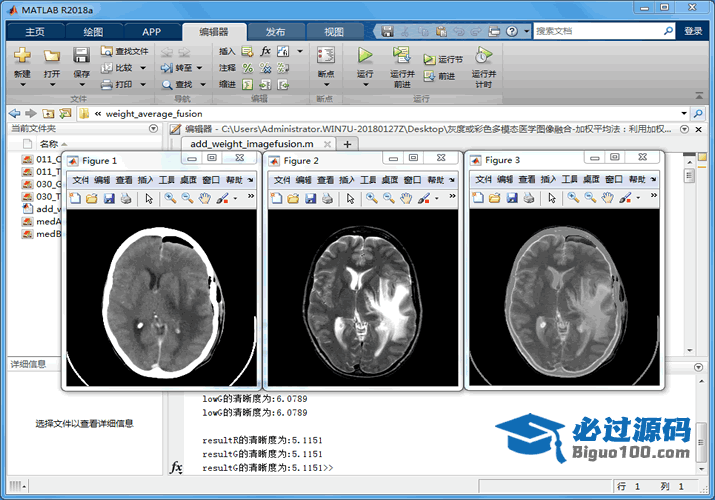Switch to the APP tab
The width and height of the screenshot is (715, 500).
click(x=151, y=31)
